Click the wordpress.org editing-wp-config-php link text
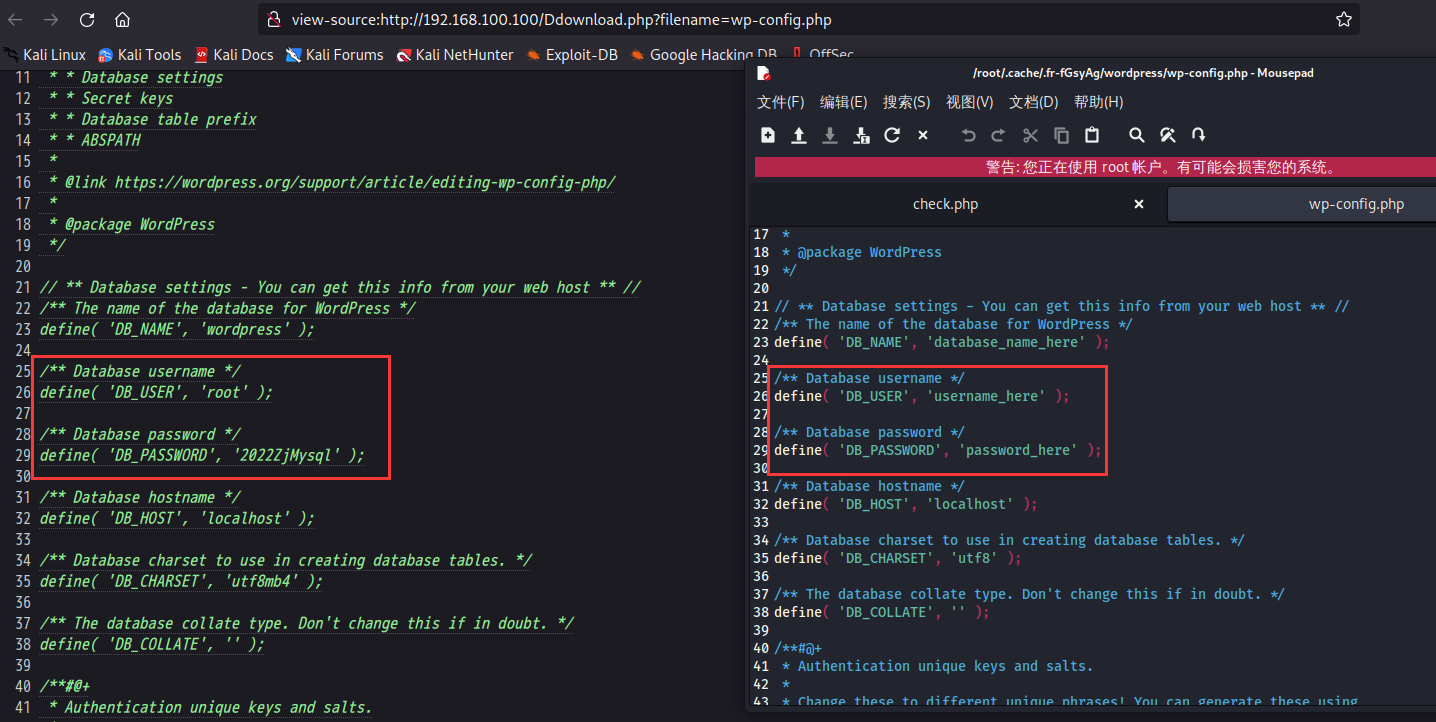1436x722 pixels. click(365, 182)
